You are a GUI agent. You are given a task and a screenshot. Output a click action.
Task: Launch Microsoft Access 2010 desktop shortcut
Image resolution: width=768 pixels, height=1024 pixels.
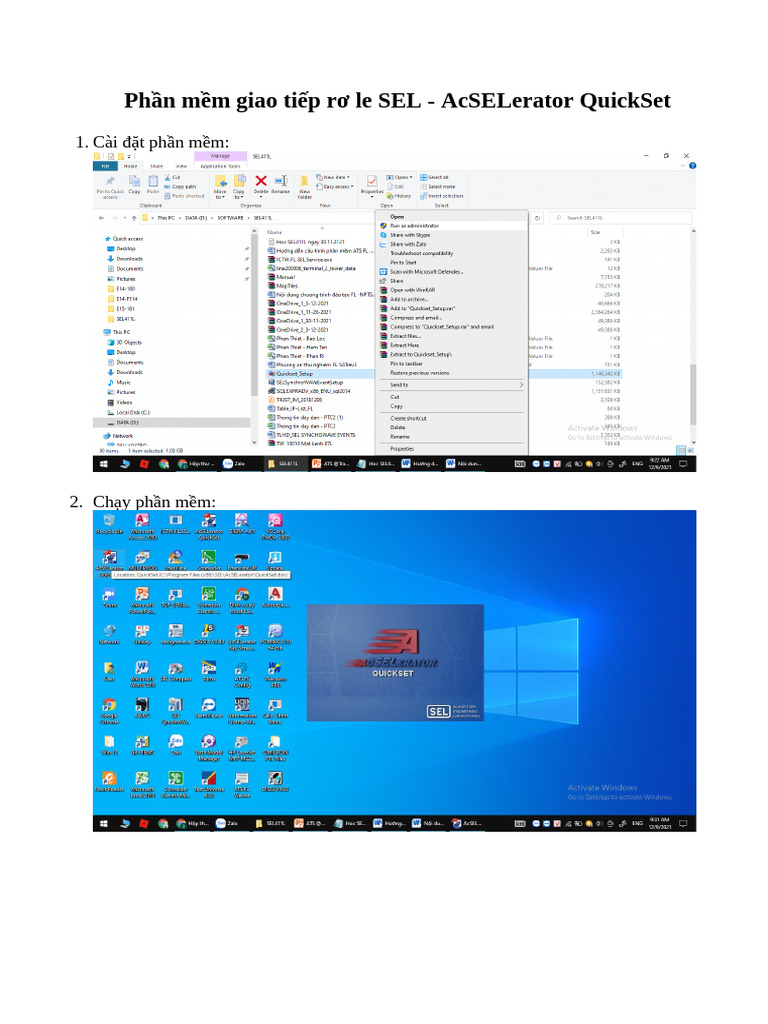[x=142, y=526]
